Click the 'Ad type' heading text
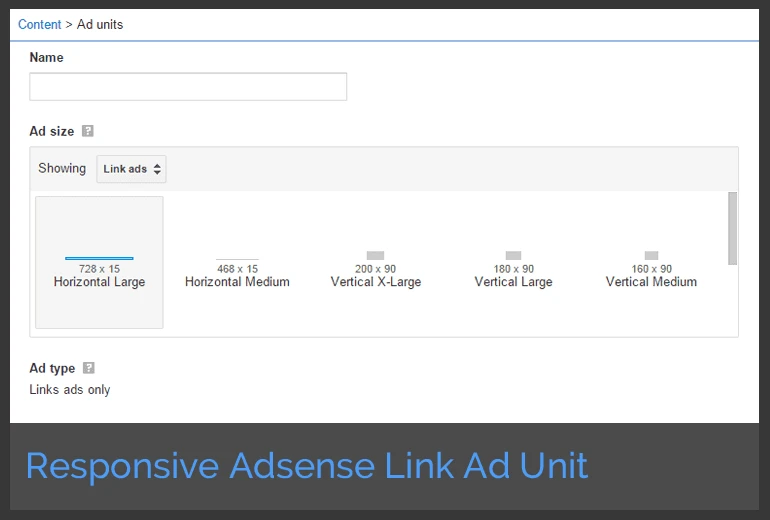 [52, 368]
